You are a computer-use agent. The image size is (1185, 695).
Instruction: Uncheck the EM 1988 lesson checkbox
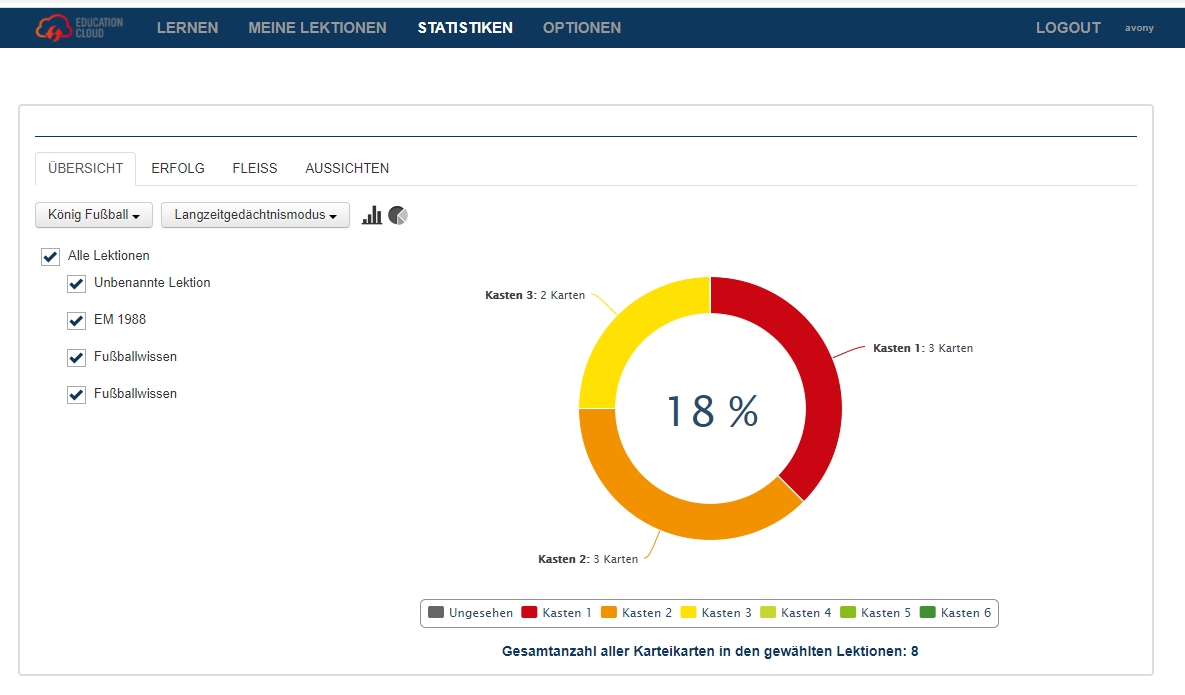tap(76, 321)
